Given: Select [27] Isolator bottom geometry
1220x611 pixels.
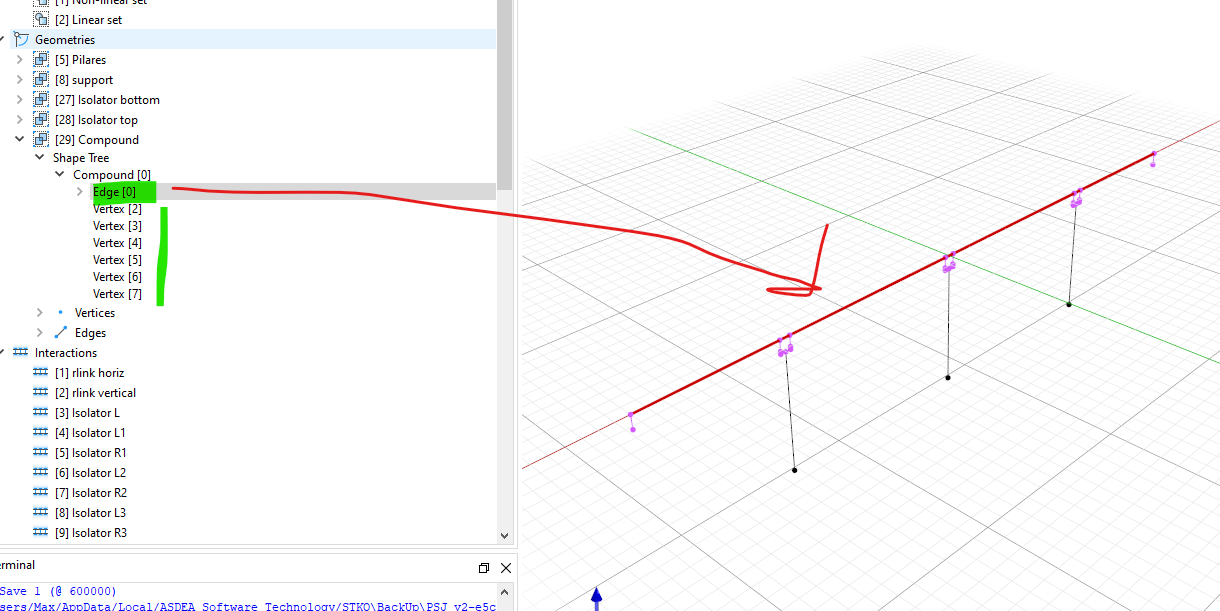Looking at the screenshot, I should coord(107,100).
